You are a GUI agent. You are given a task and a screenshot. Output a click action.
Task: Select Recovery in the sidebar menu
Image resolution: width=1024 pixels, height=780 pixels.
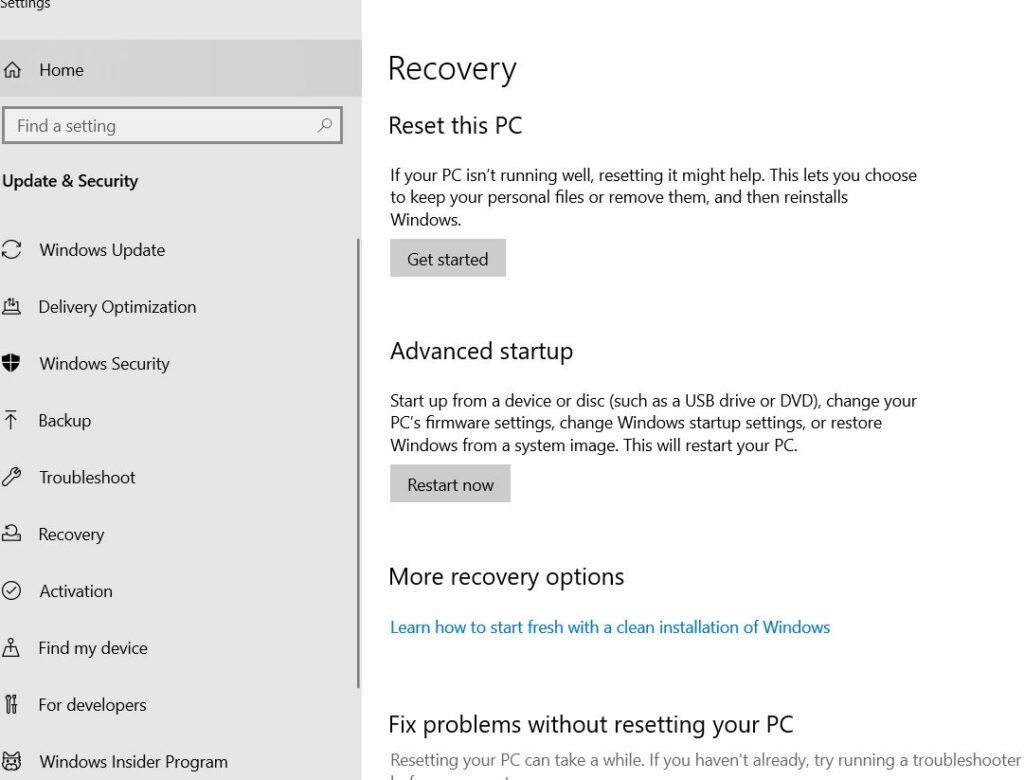71,534
